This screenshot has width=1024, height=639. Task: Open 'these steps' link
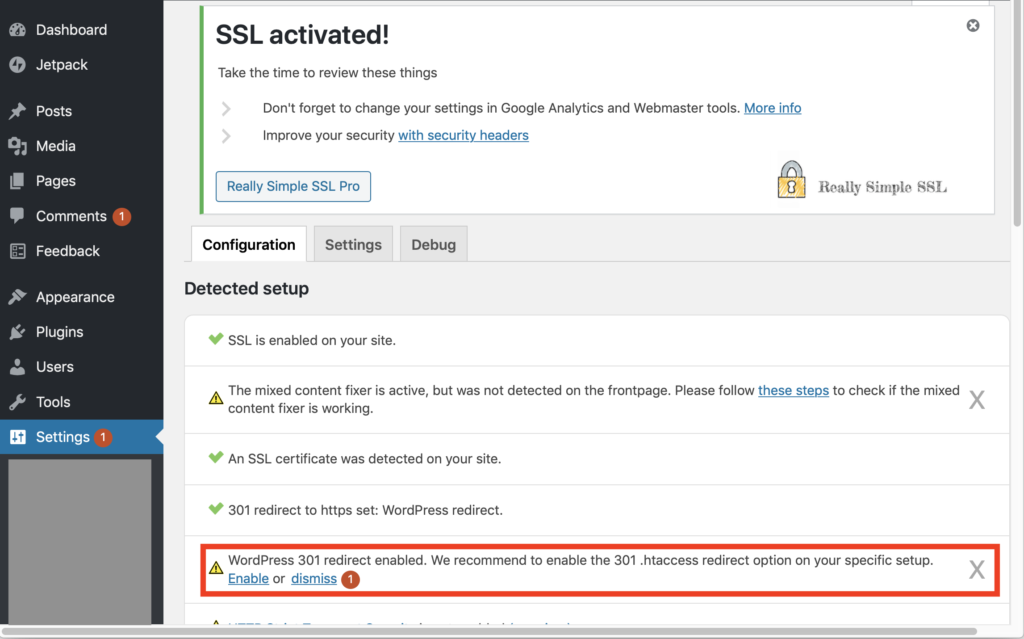(793, 390)
